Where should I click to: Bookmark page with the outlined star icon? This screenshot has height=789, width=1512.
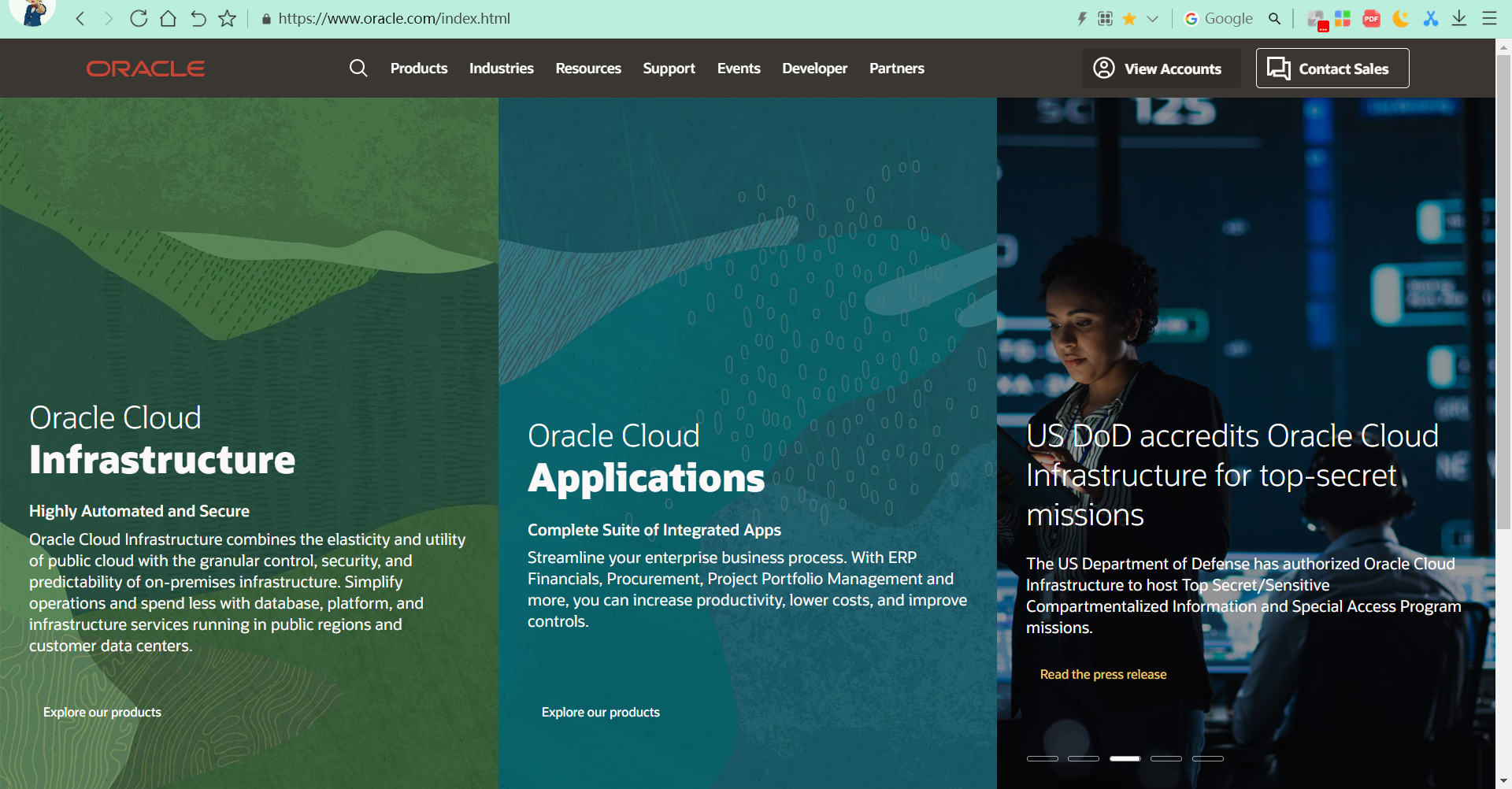click(227, 18)
